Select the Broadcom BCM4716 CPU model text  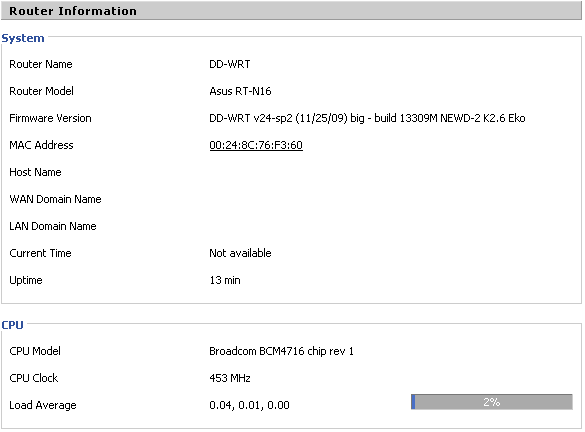click(x=281, y=351)
